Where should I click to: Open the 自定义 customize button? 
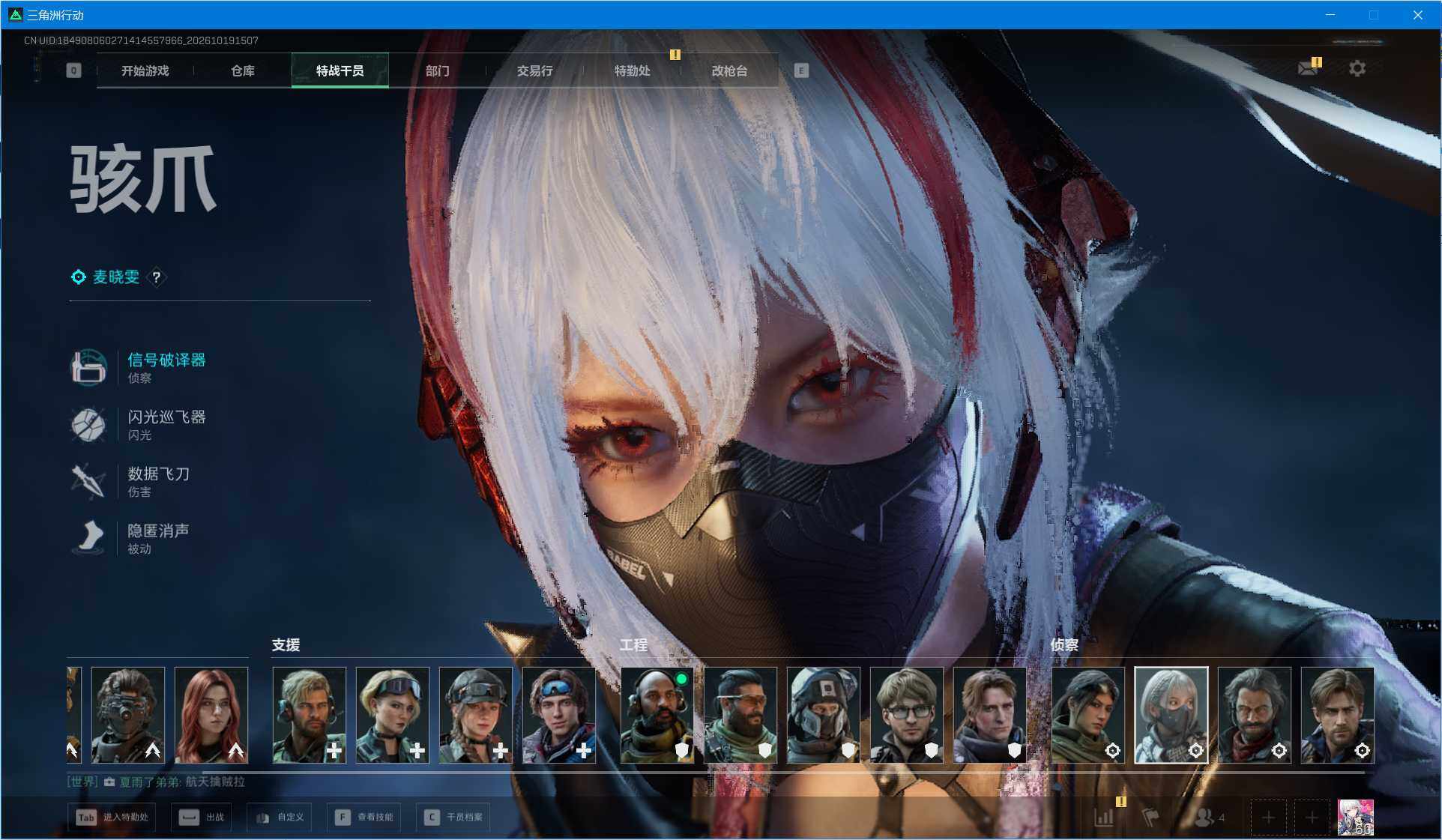(x=280, y=817)
